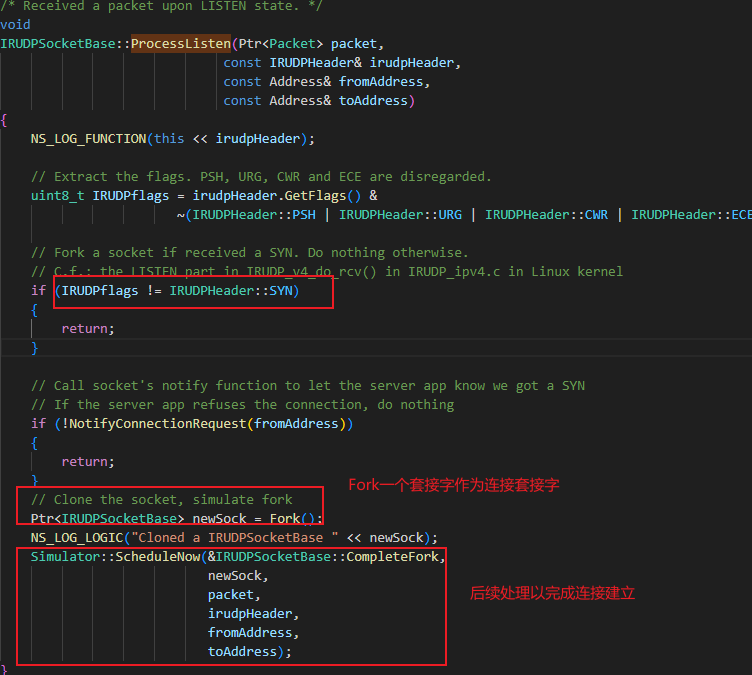Click 'Simulator::ScheduleNow' call

point(115,557)
